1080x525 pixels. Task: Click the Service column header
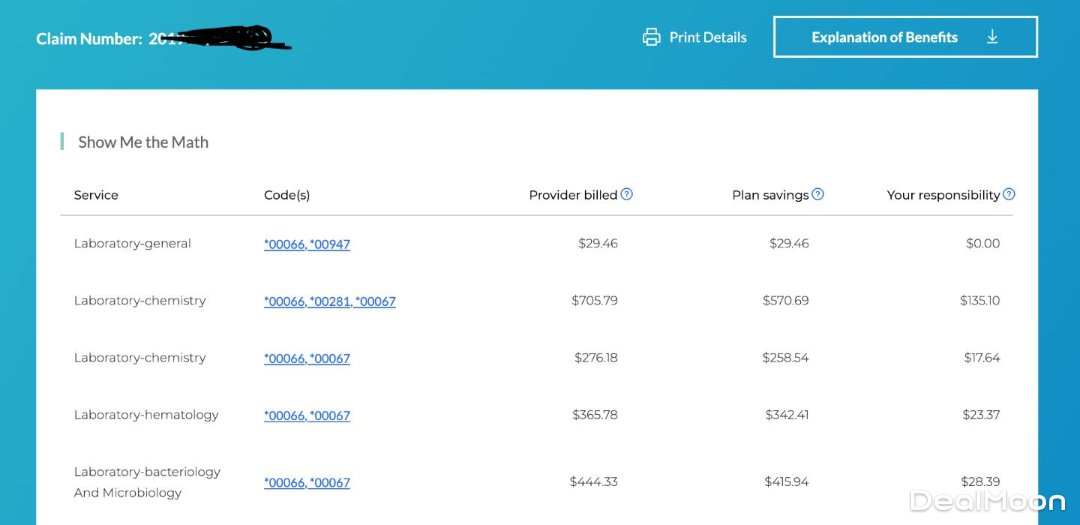(x=96, y=195)
